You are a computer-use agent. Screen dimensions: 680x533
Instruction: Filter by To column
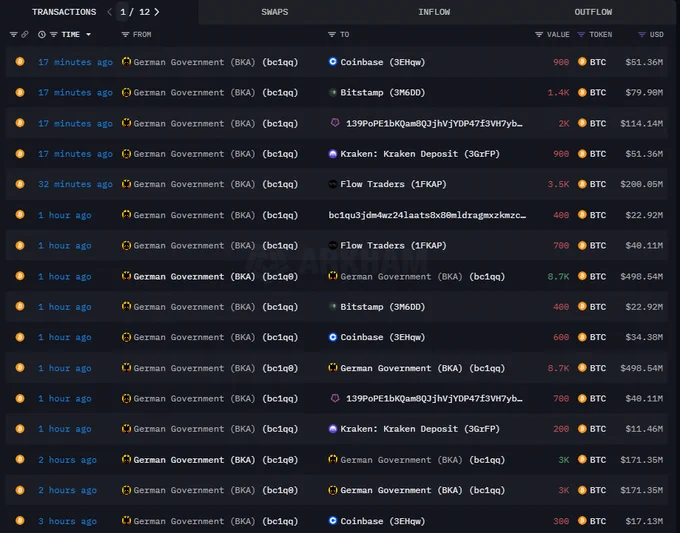(332, 34)
